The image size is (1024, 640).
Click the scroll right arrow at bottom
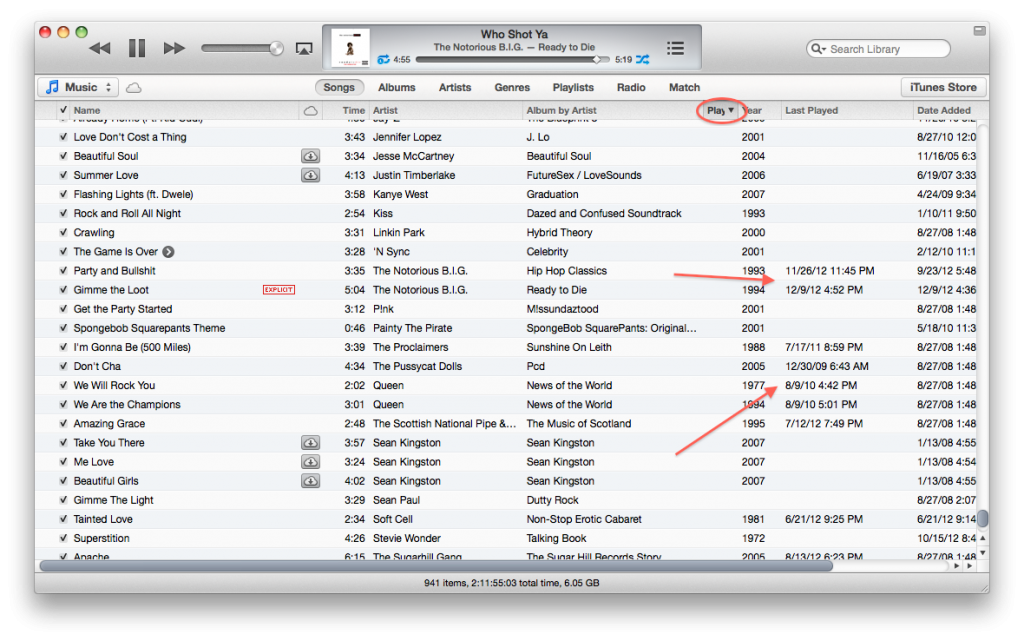click(970, 566)
